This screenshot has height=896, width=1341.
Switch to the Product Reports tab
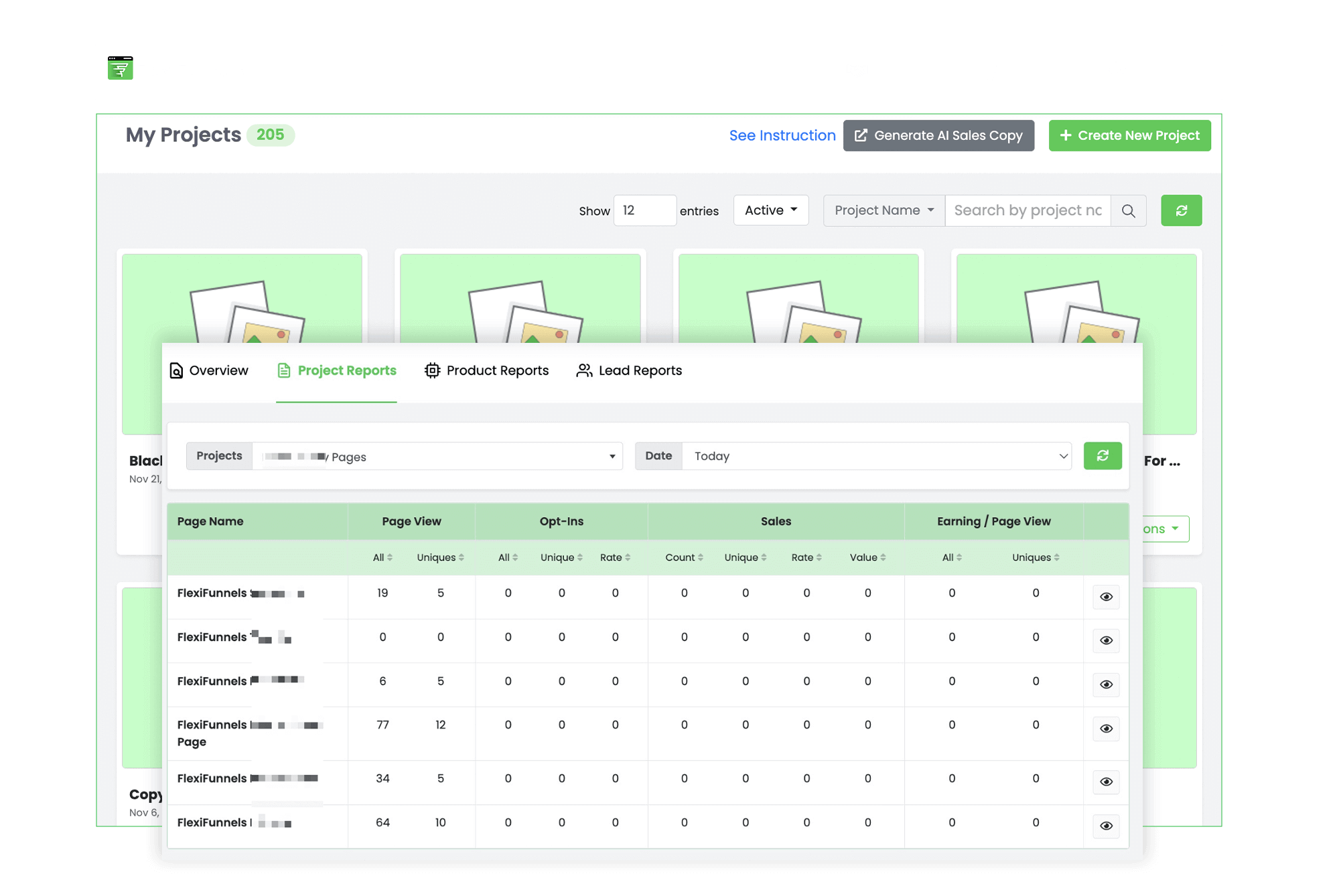(487, 370)
